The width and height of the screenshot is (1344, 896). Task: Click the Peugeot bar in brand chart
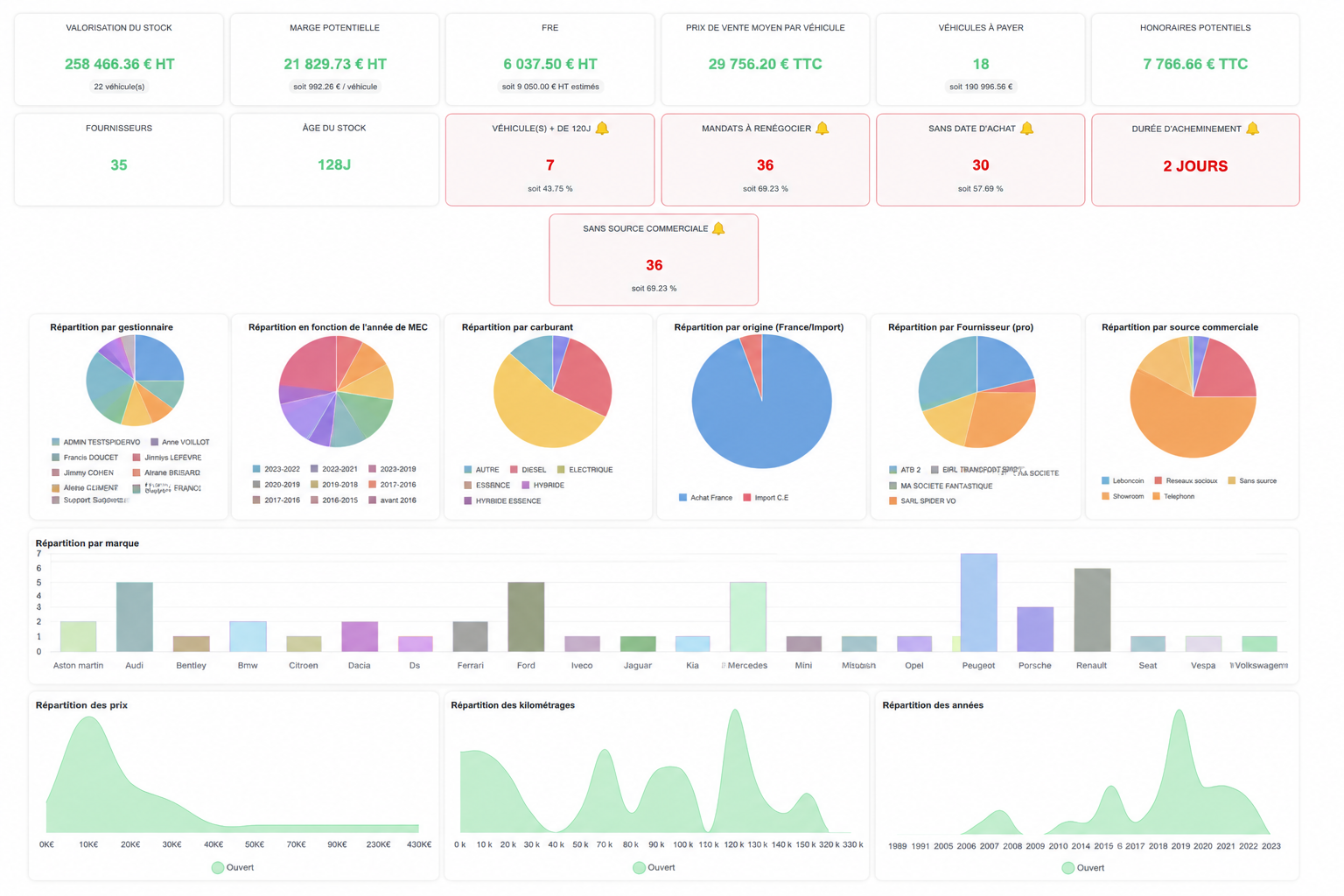[978, 603]
